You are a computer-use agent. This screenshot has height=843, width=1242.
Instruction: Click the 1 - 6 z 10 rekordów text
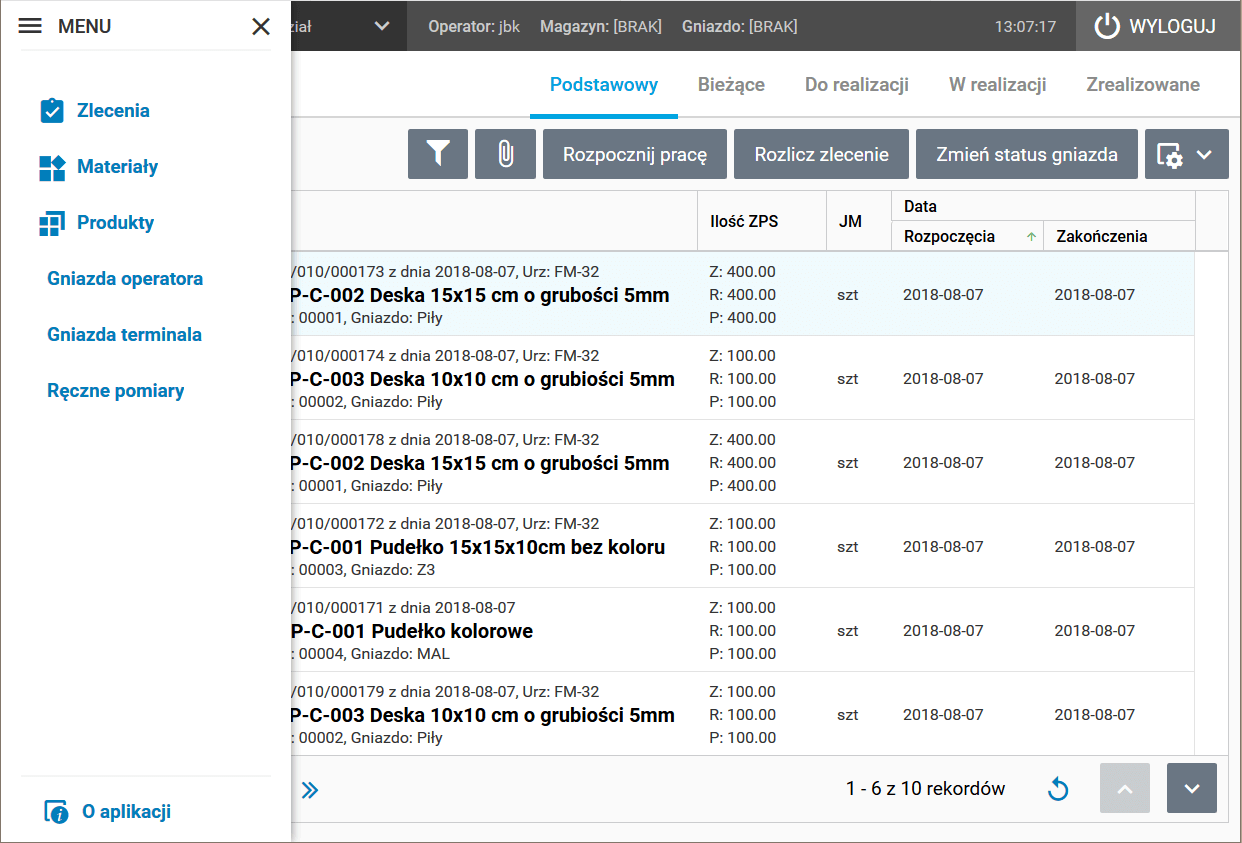click(x=925, y=788)
